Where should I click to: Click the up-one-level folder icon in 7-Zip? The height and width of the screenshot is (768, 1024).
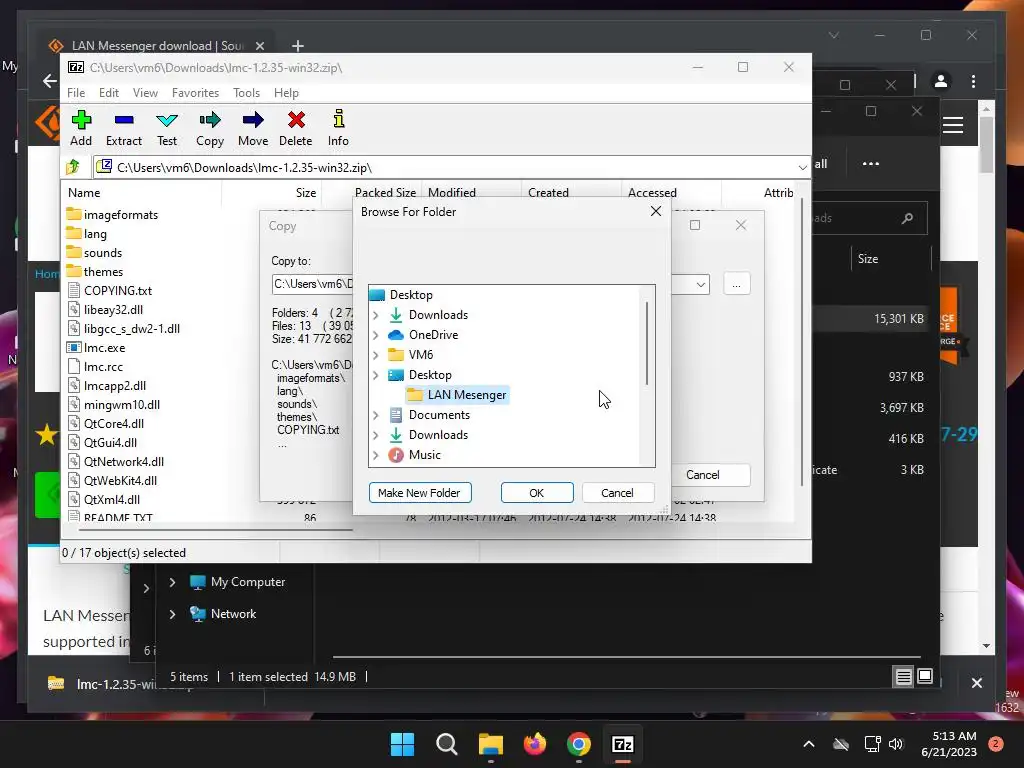(x=73, y=167)
